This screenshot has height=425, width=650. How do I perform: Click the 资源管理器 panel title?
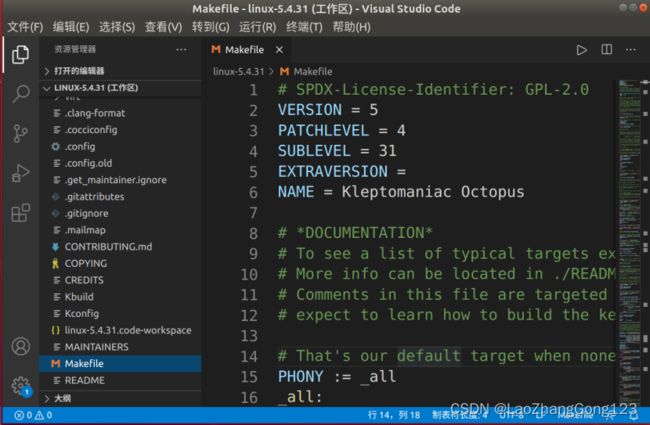coord(75,49)
